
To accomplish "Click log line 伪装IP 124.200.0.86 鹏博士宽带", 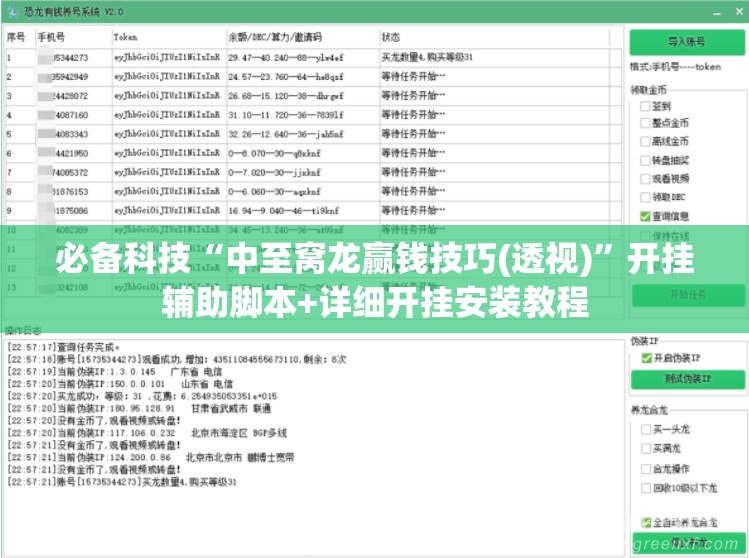I will click(150, 458).
